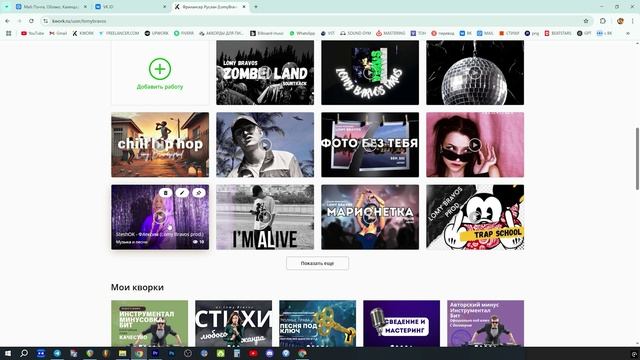Screen dimensions: 640x360
Task: Bookmark this page with the star icon
Action: tap(586, 21)
